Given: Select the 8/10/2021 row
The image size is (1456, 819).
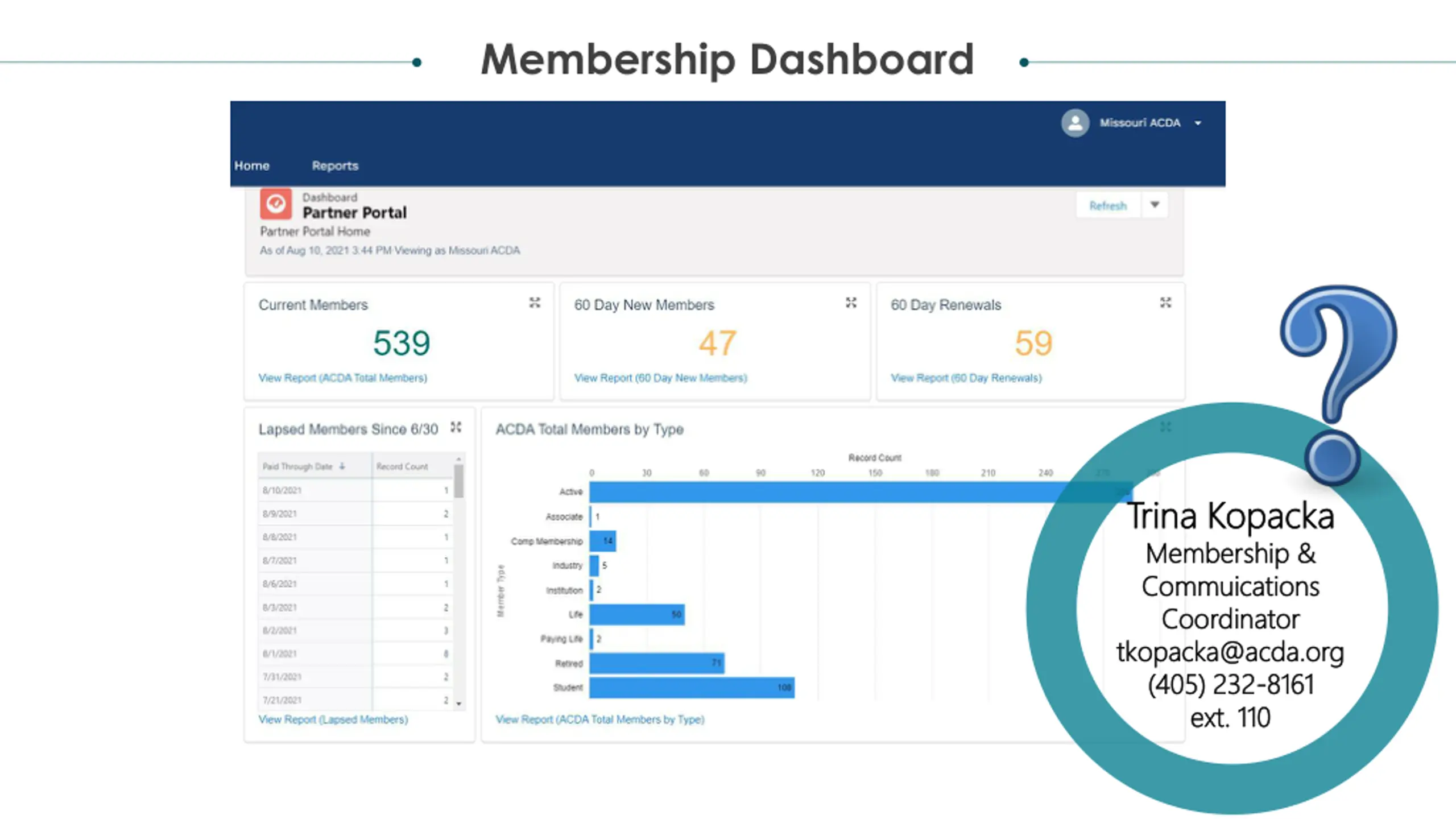Looking at the screenshot, I should point(355,490).
